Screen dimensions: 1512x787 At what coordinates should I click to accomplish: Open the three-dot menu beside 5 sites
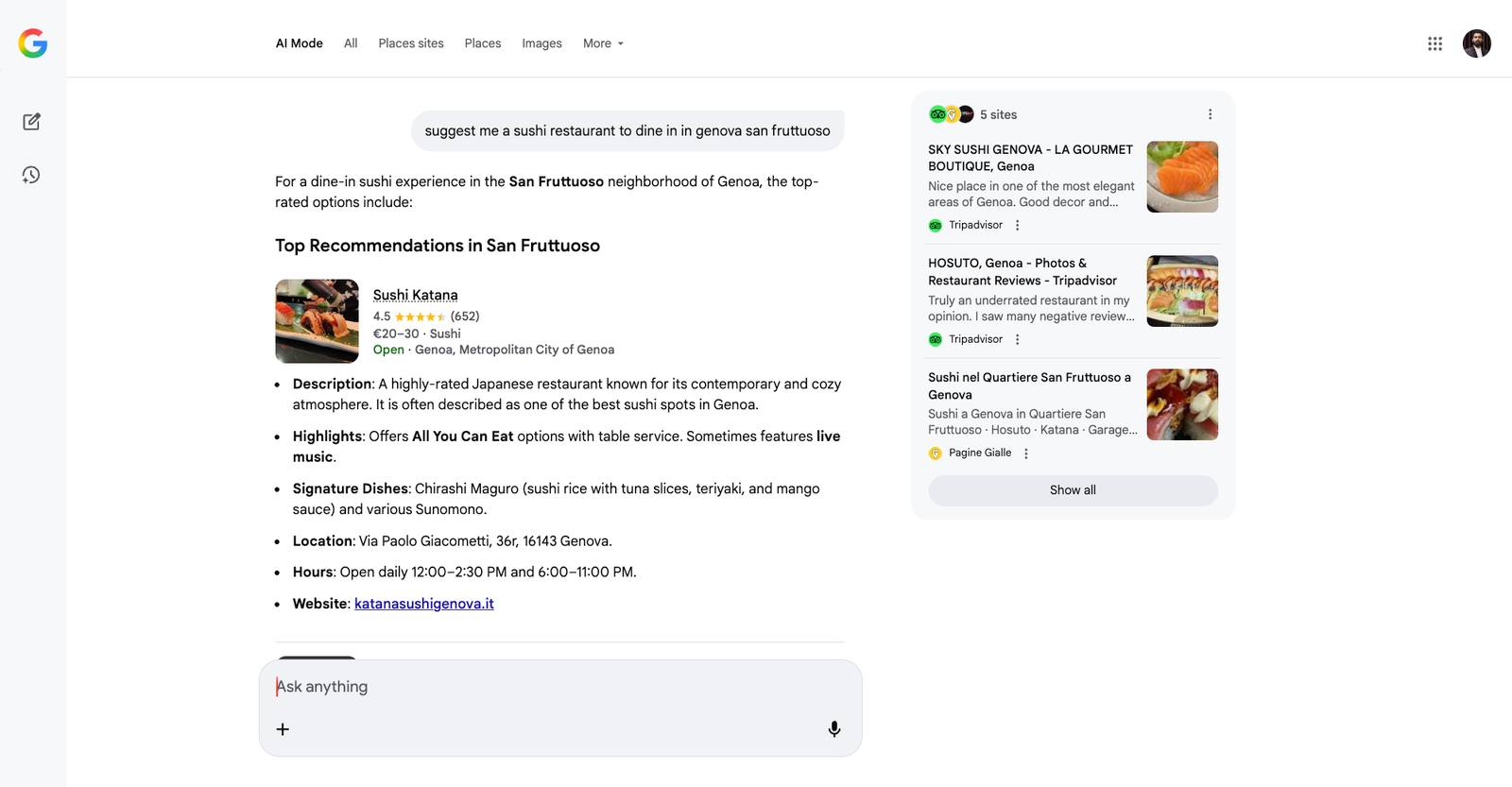1210,114
